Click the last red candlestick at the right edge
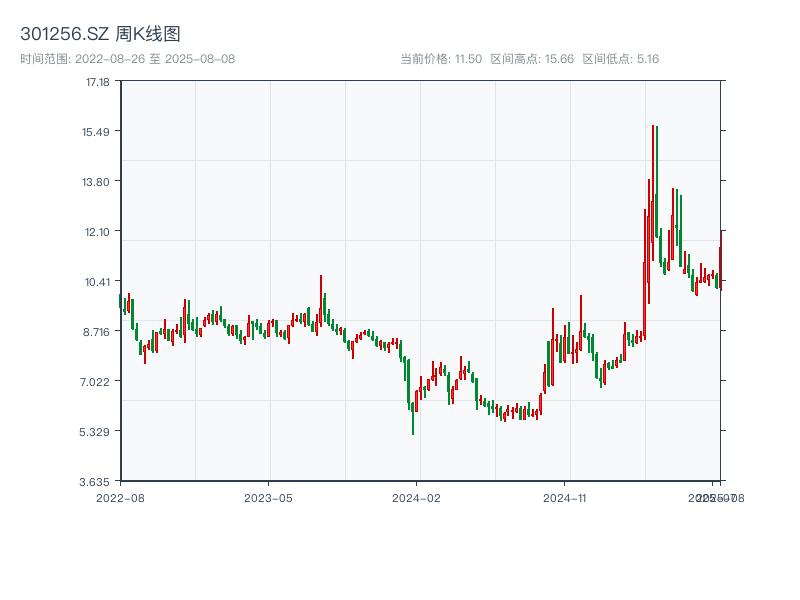This screenshot has height=600, width=800. tap(721, 260)
